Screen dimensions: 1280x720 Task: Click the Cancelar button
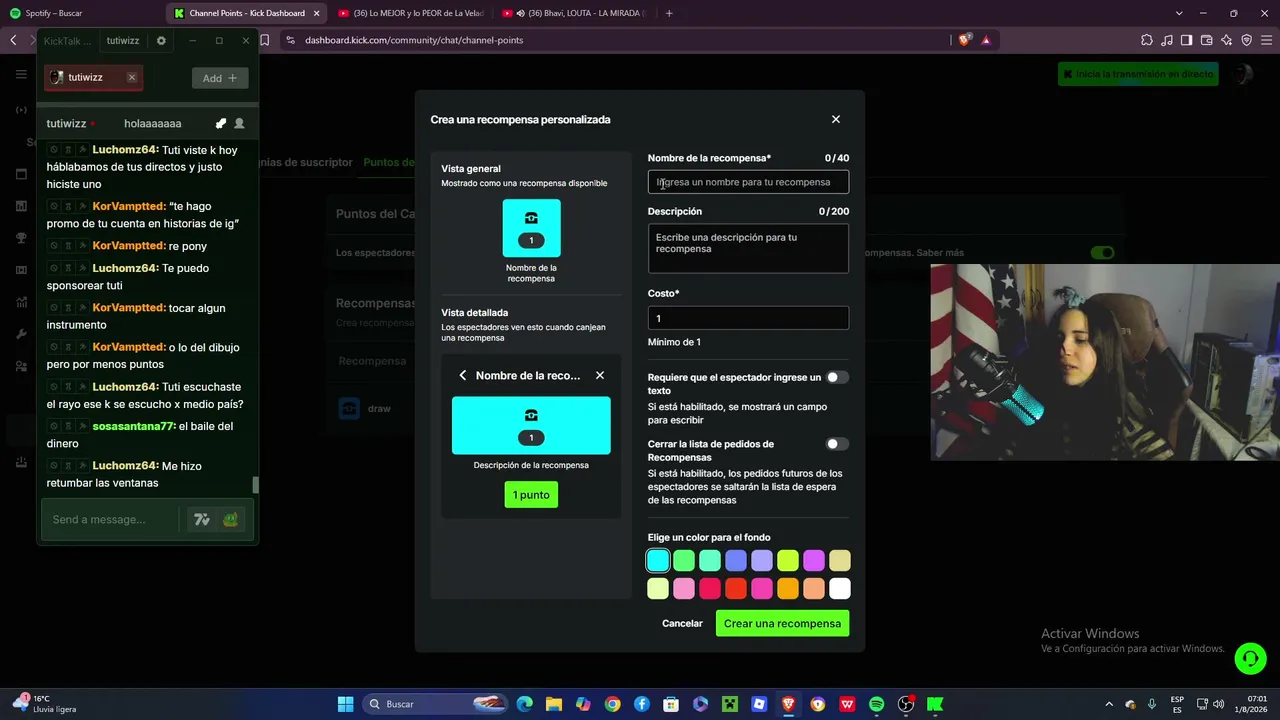682,623
